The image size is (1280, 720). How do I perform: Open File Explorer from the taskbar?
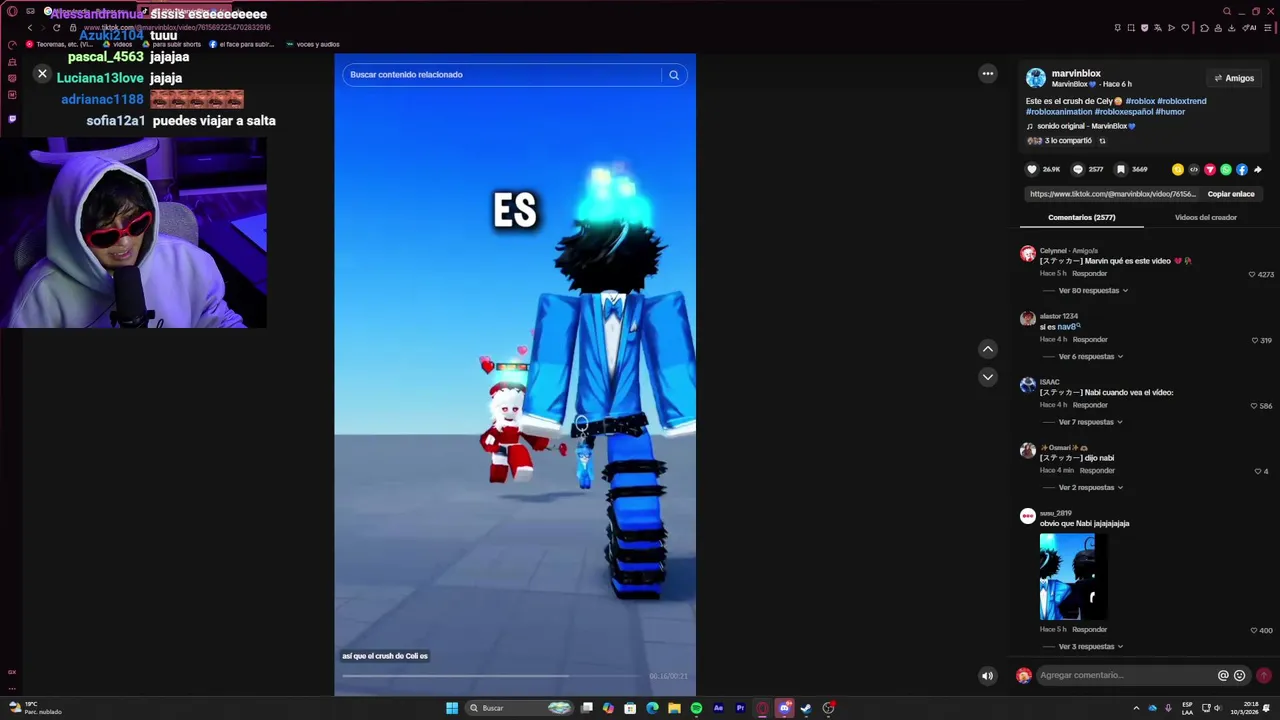point(674,708)
